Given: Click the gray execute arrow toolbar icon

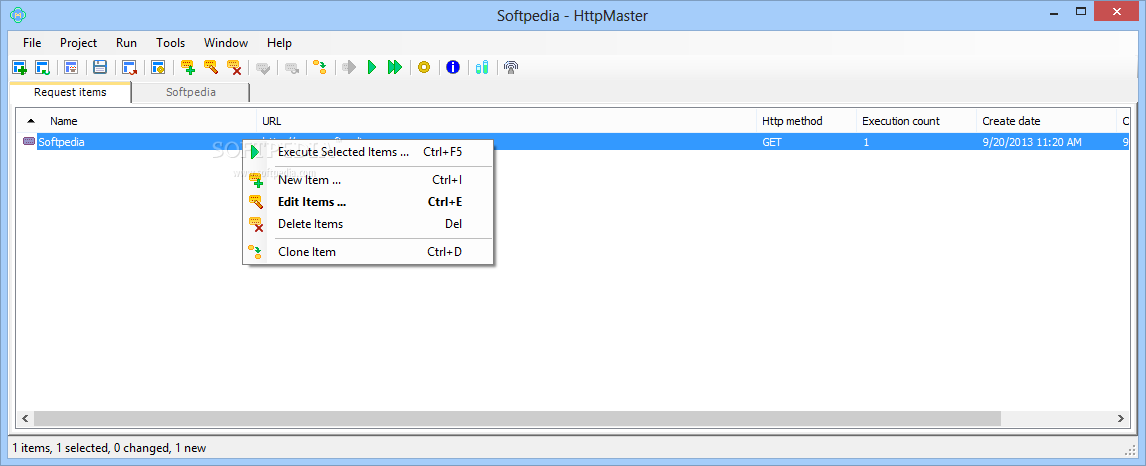Looking at the screenshot, I should pyautogui.click(x=349, y=67).
